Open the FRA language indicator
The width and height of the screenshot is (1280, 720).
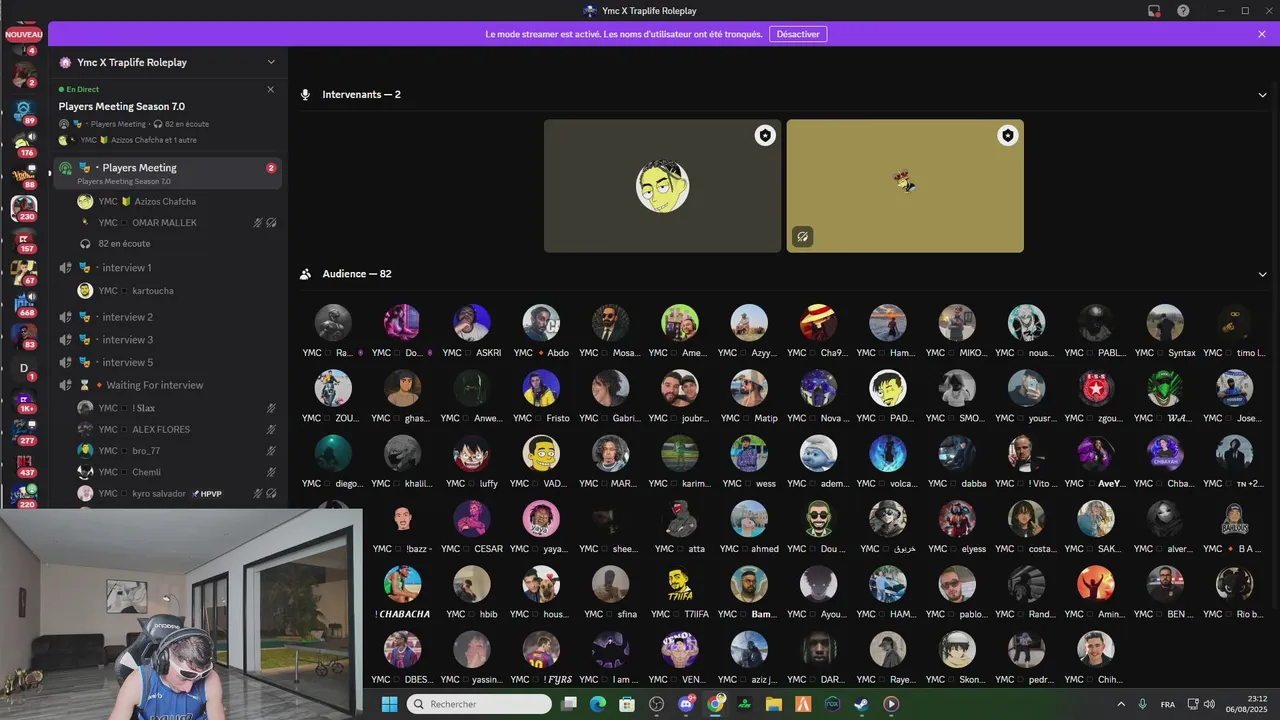(x=1168, y=705)
